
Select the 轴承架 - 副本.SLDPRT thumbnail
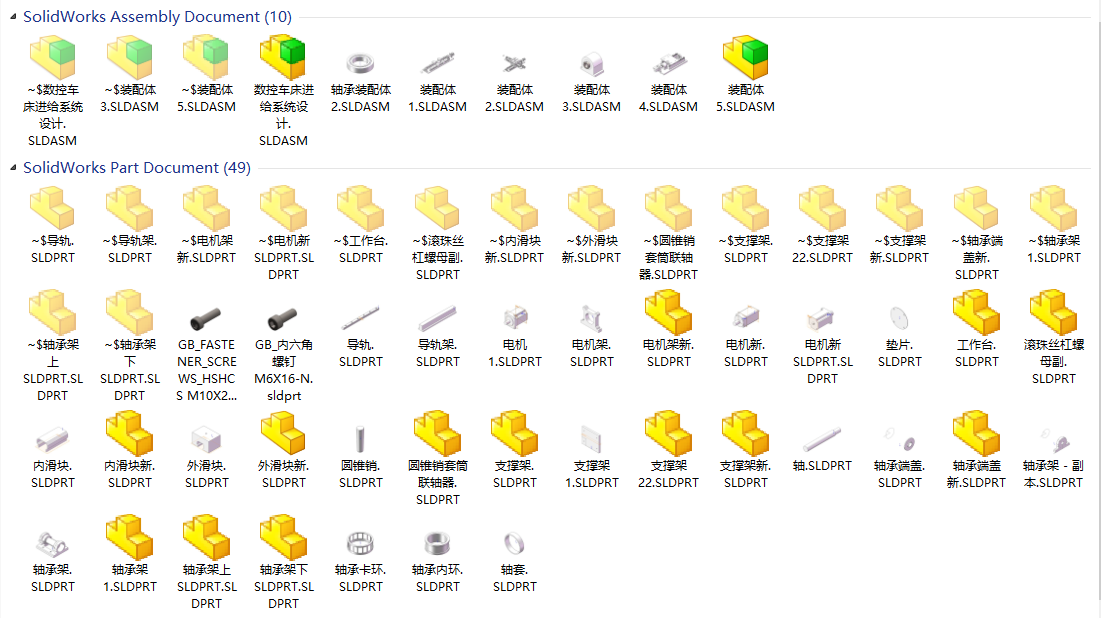[x=1053, y=440]
